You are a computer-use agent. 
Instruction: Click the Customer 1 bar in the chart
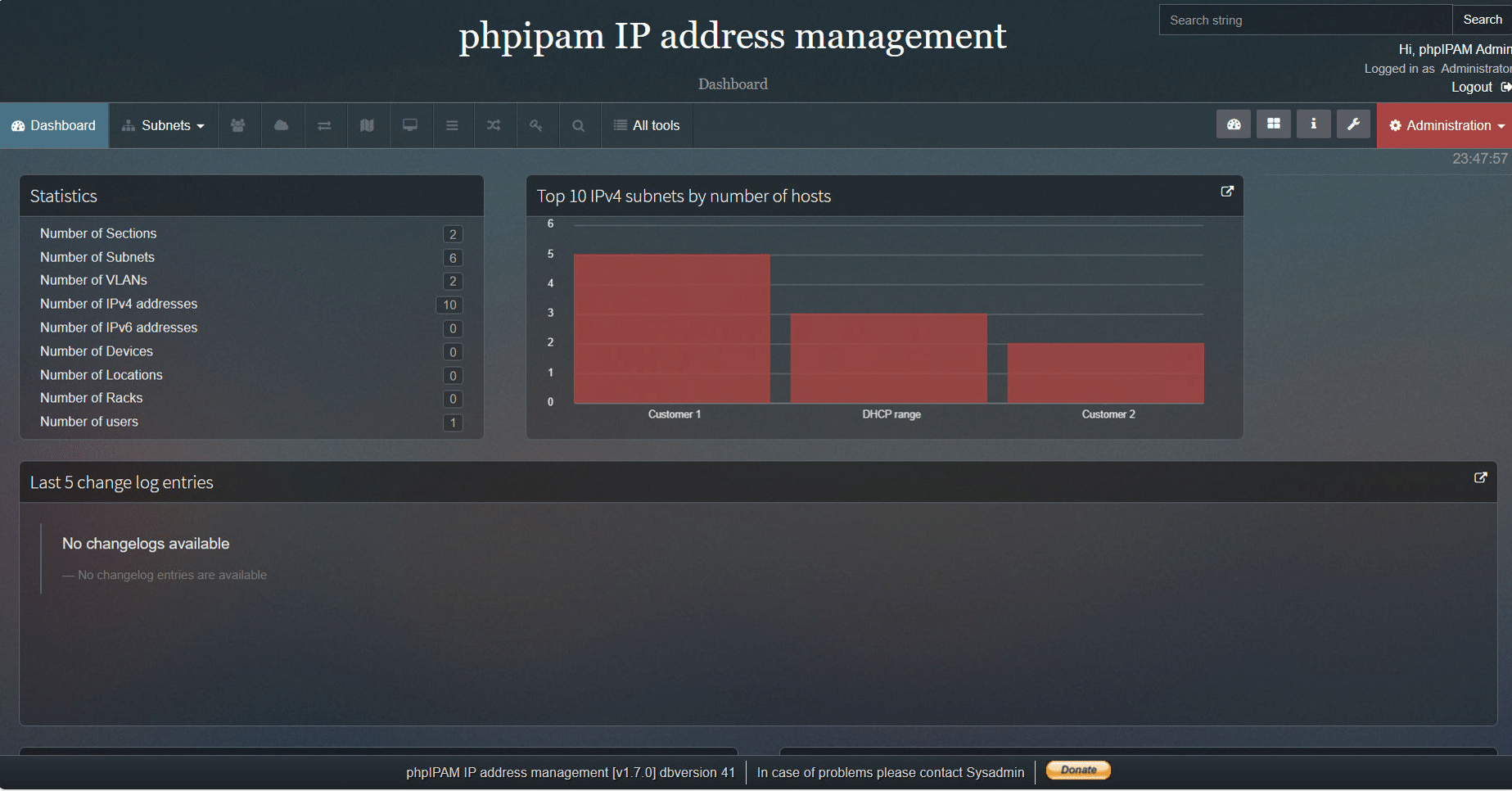(x=672, y=328)
